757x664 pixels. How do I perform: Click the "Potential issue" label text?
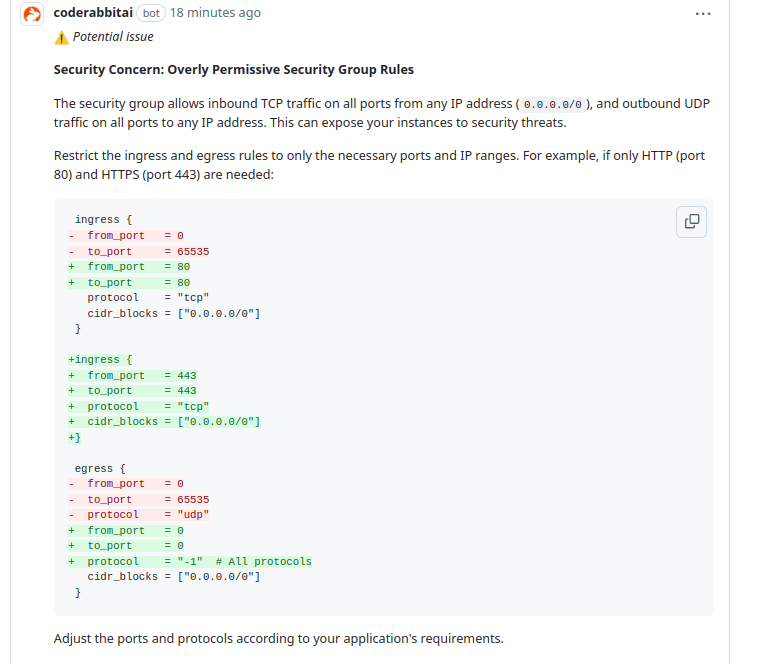point(113,37)
